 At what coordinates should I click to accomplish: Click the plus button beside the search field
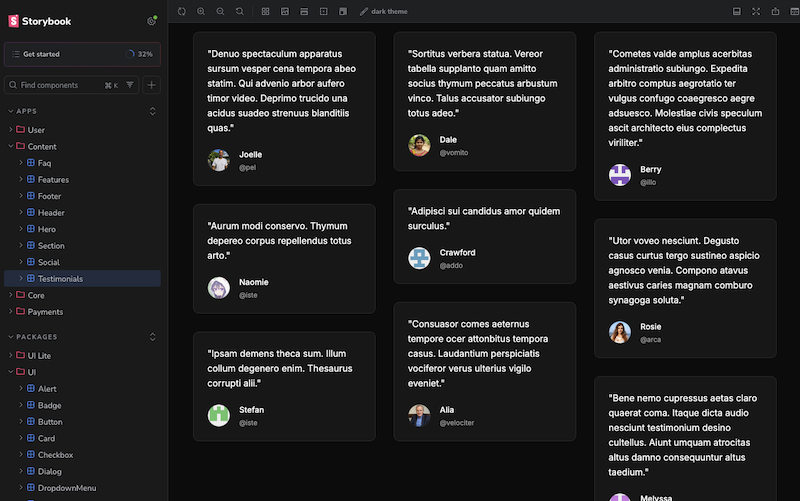point(152,85)
